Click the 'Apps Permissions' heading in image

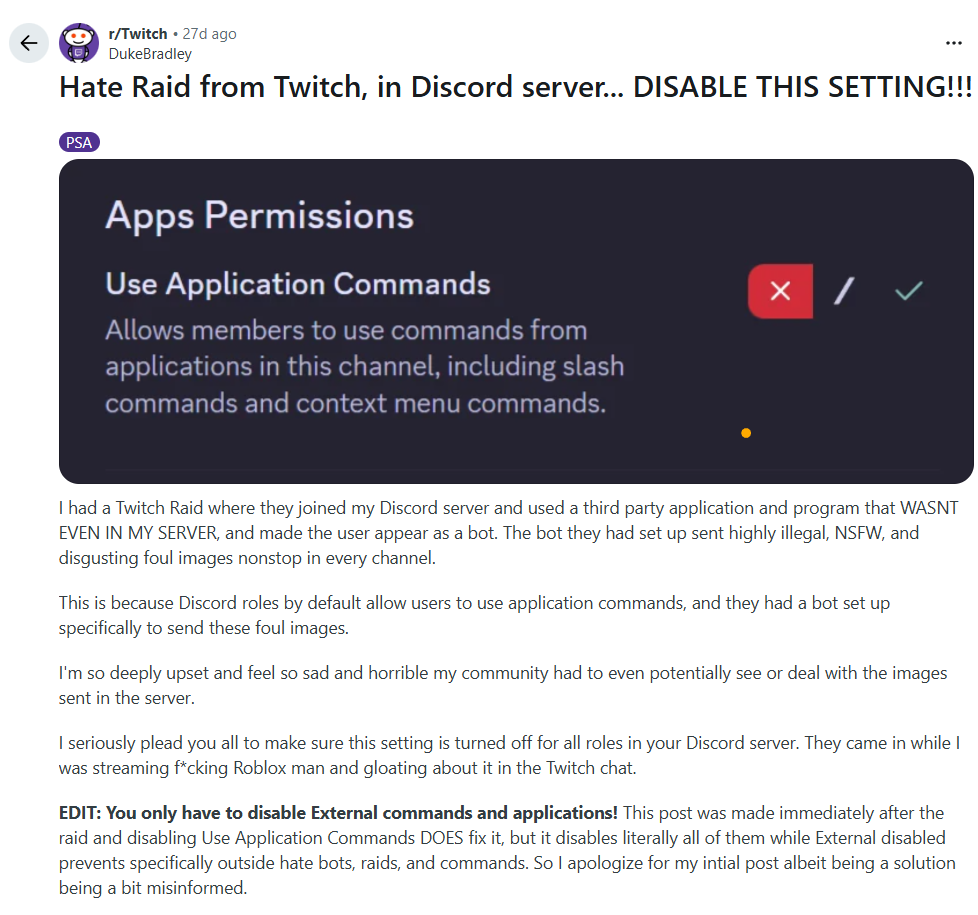(x=259, y=216)
